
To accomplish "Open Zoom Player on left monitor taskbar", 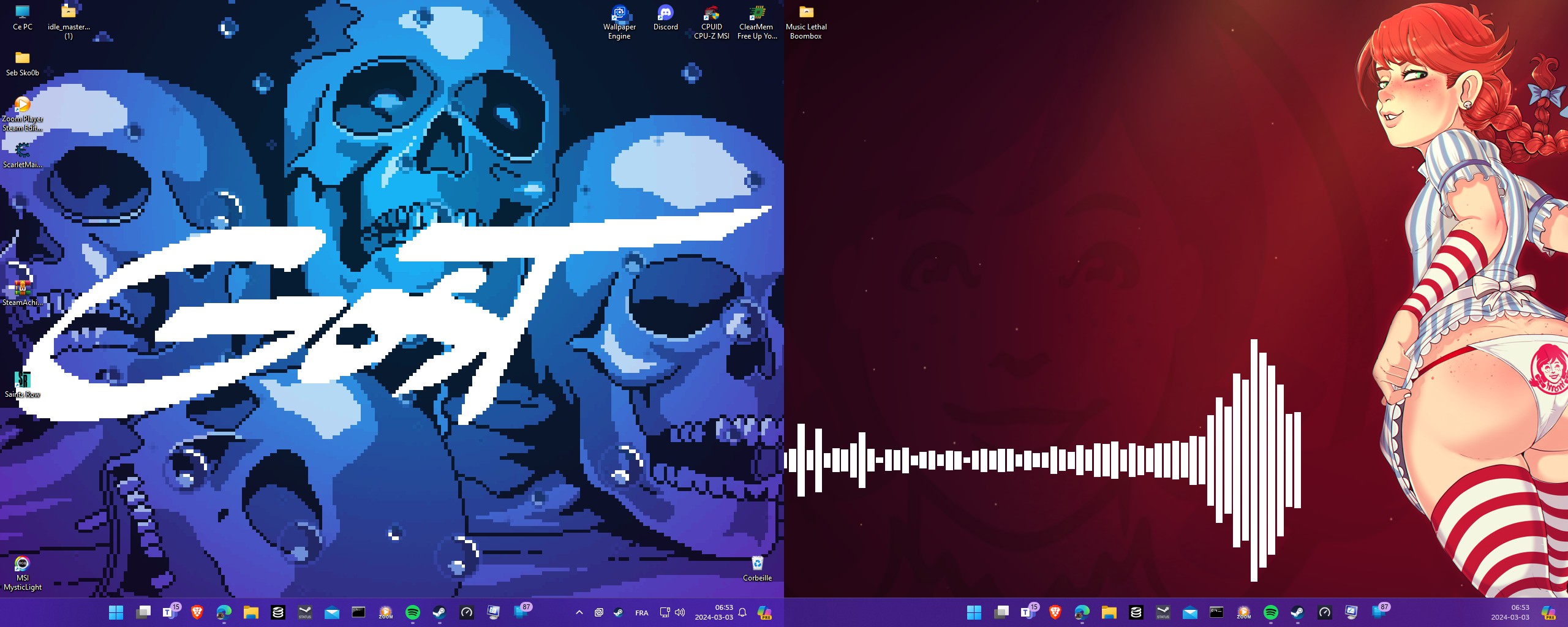I will (x=386, y=612).
